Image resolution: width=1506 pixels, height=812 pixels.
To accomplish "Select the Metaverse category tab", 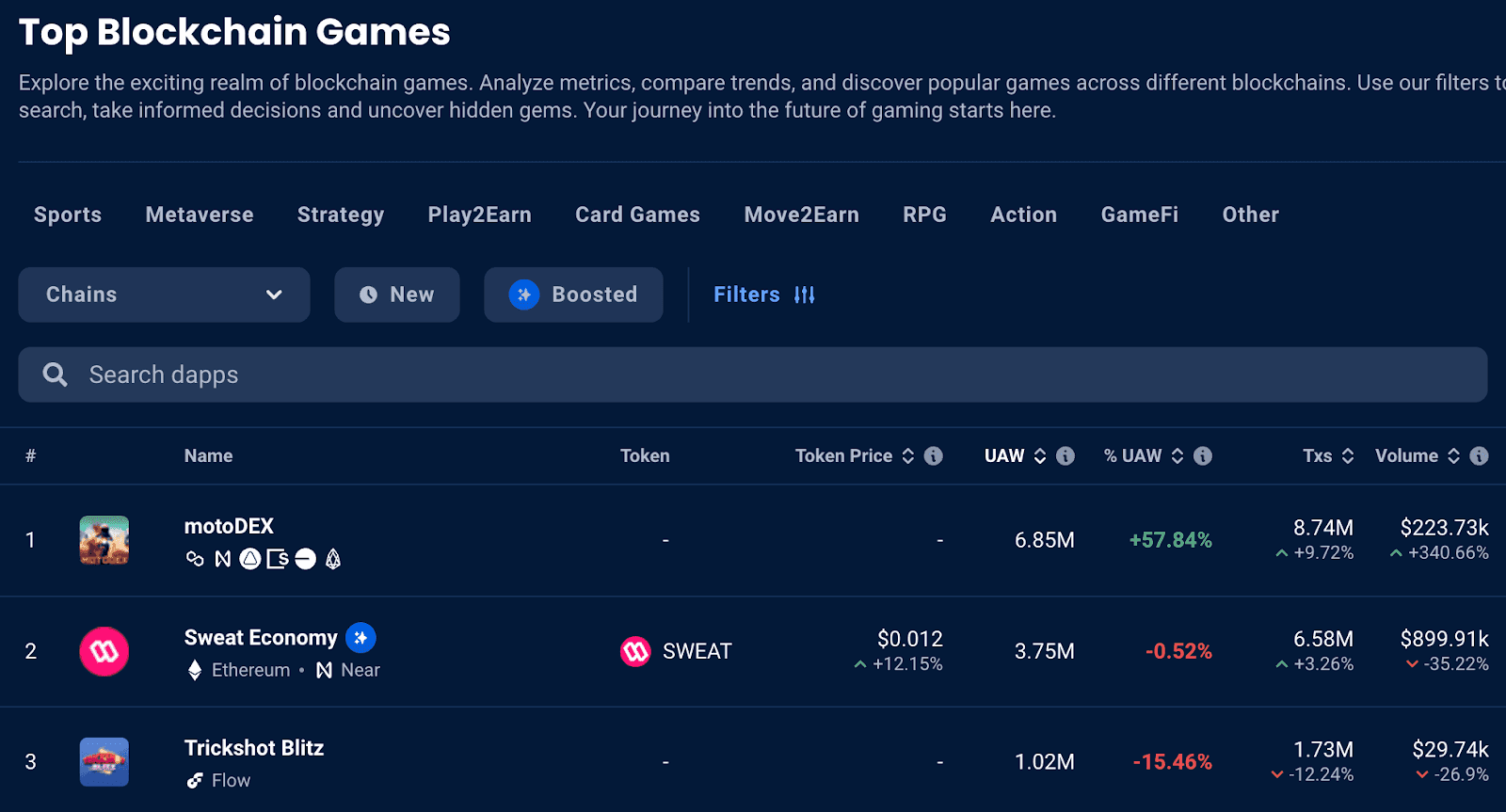I will click(200, 215).
